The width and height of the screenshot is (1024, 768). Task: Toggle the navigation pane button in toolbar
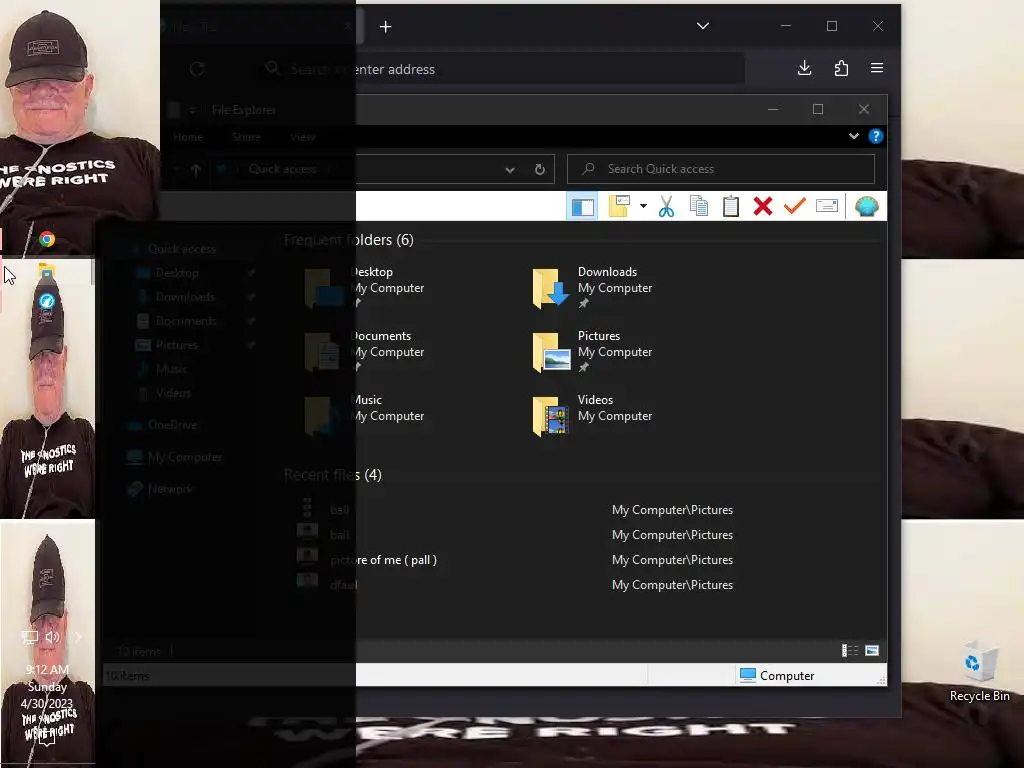[x=582, y=207]
